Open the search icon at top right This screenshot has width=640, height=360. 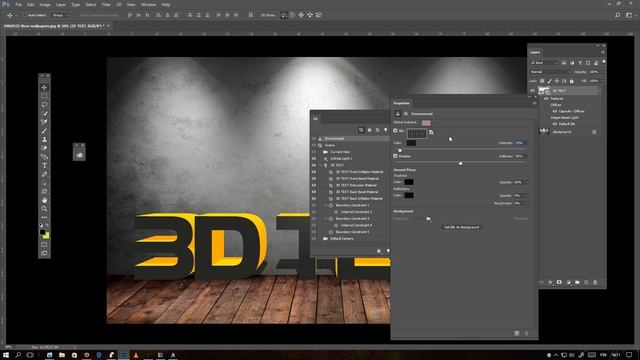618,15
